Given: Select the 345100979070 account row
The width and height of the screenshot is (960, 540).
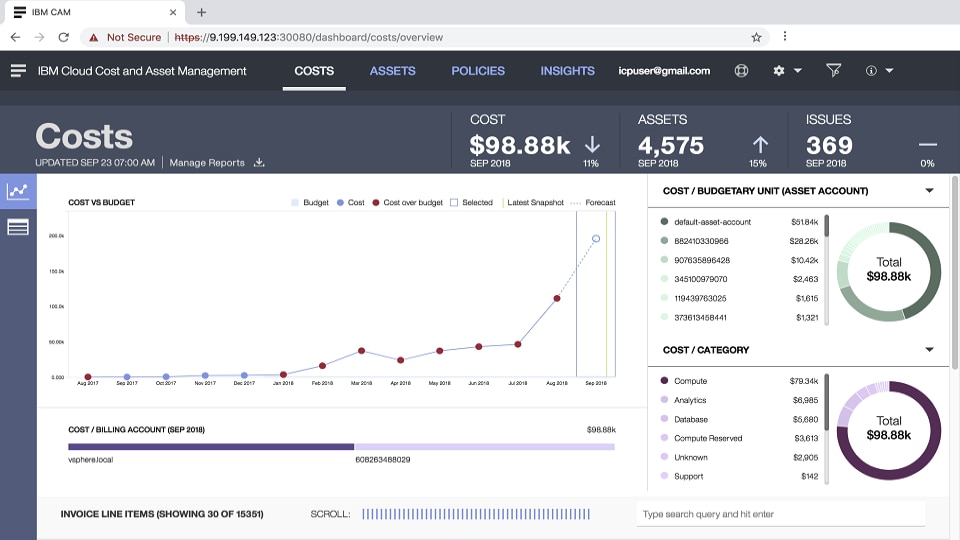Looking at the screenshot, I should (x=740, y=279).
